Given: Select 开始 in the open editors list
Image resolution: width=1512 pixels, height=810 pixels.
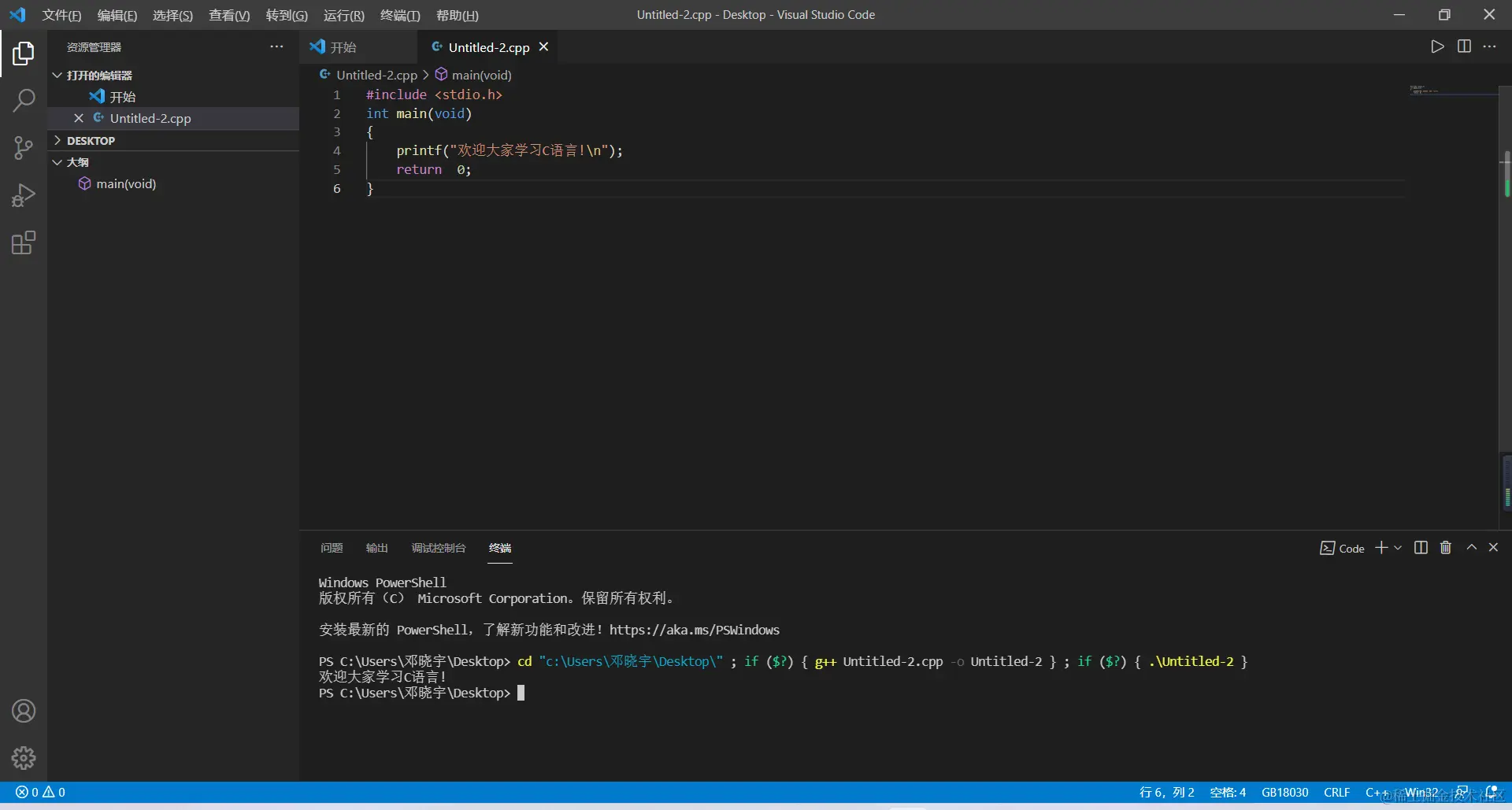Looking at the screenshot, I should click(x=173, y=97).
